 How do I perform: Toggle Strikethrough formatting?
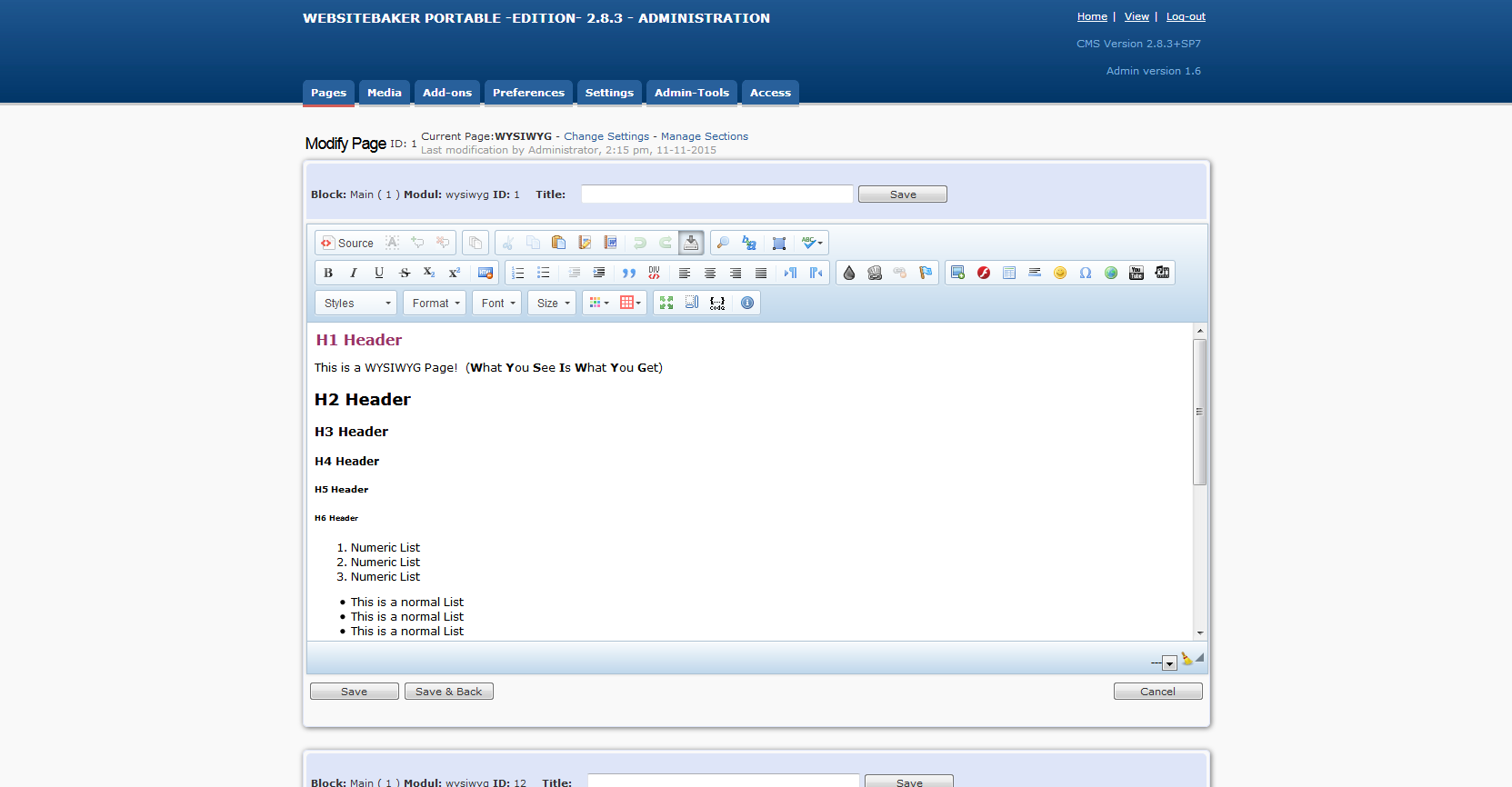(x=405, y=273)
